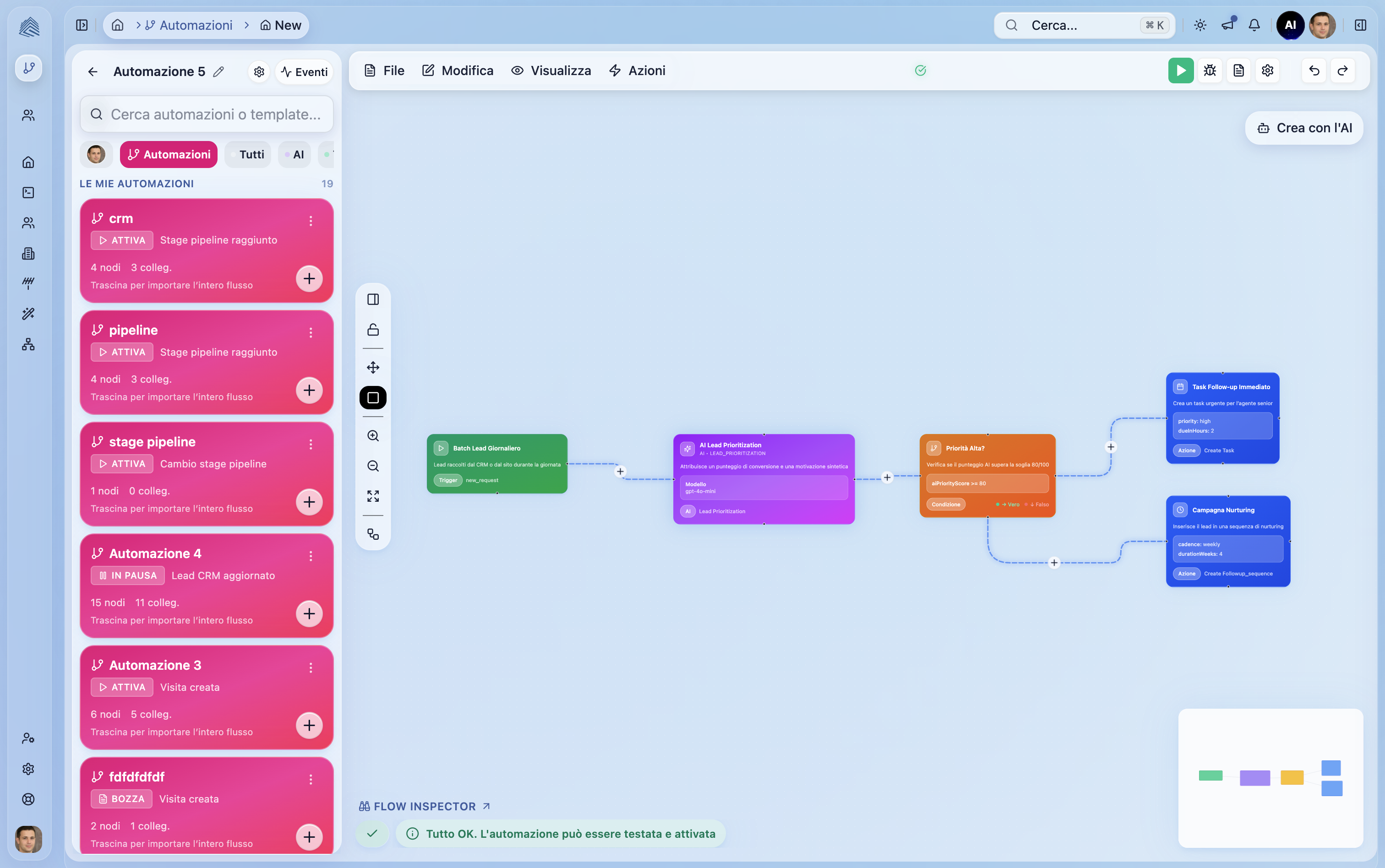Open the three-dot menu on crm card

coord(311,221)
